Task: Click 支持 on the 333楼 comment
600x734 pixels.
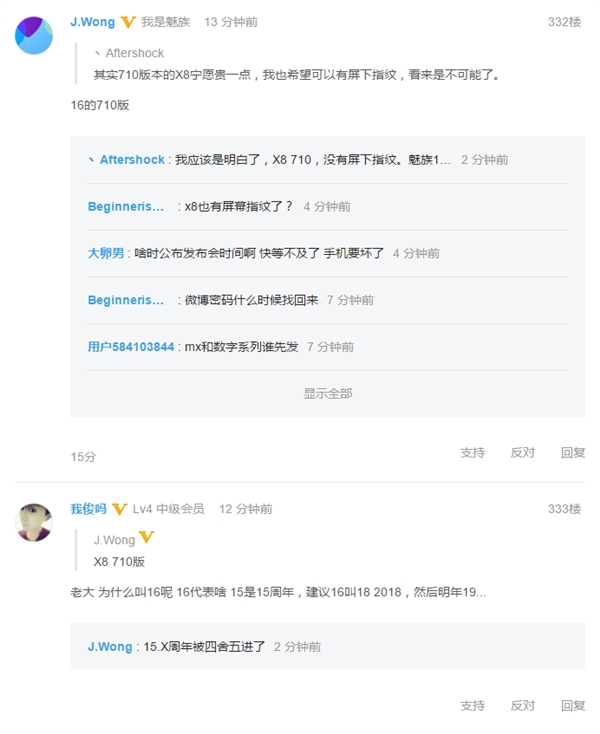Action: coord(472,705)
